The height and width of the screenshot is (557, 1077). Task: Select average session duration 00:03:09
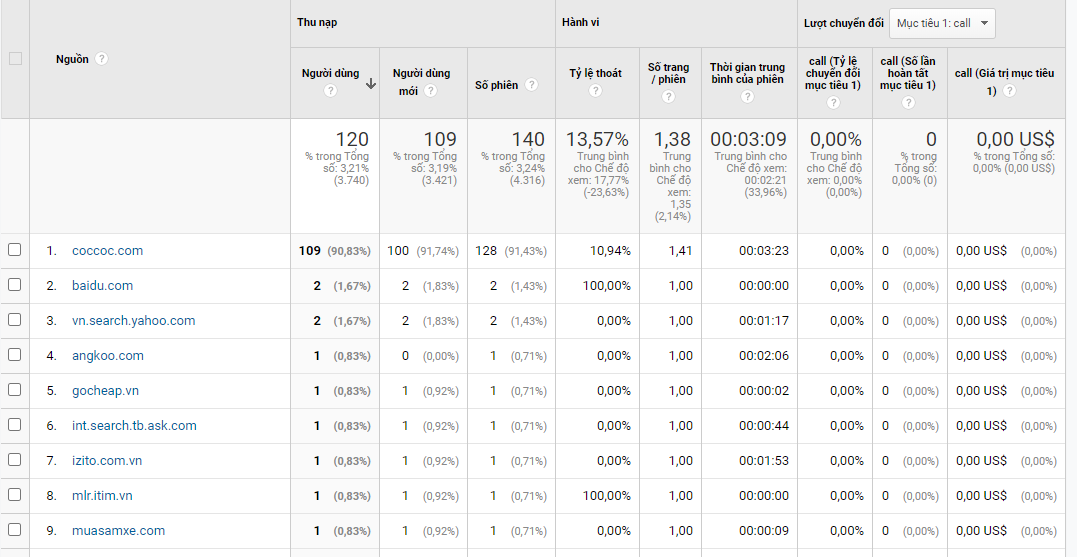point(748,139)
